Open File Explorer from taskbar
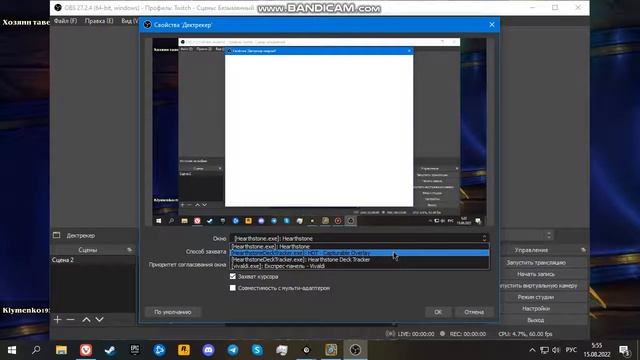Image resolution: width=640 pixels, height=360 pixels. [x=61, y=350]
